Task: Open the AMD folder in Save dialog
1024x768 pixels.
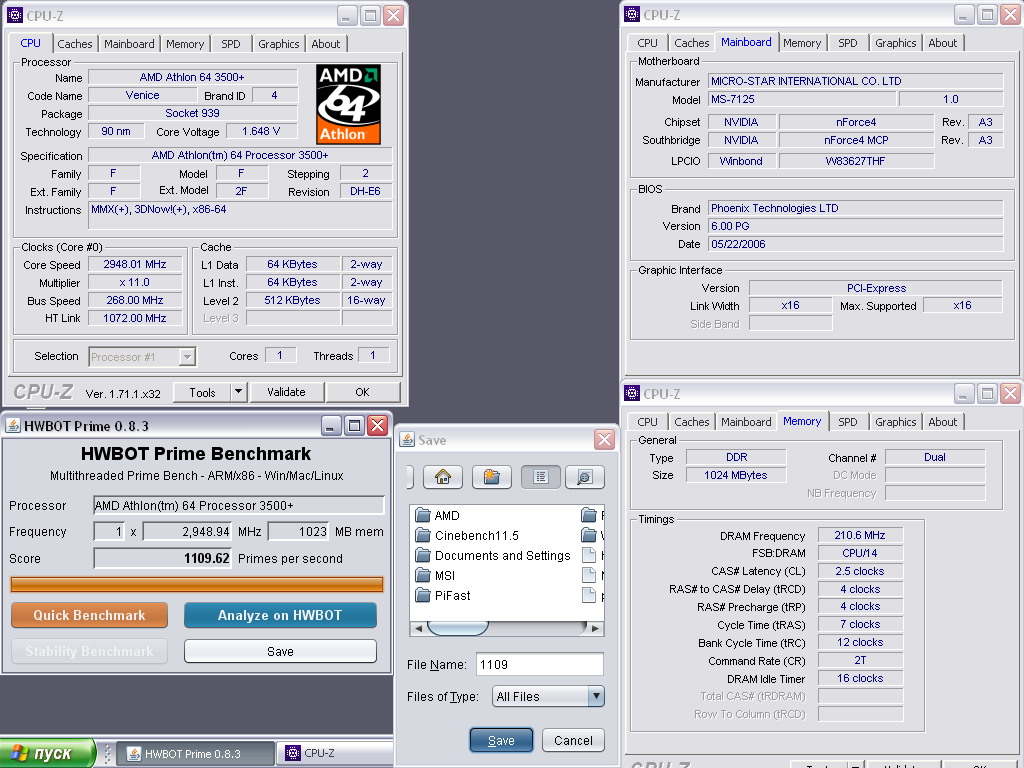Action: [438, 515]
